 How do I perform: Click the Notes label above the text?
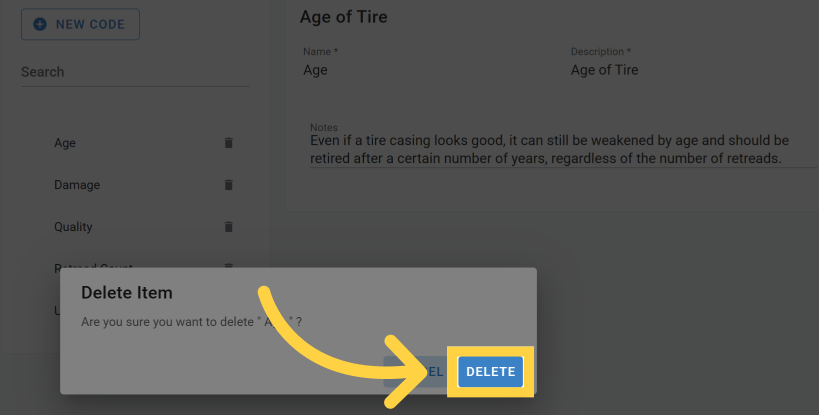coord(324,128)
